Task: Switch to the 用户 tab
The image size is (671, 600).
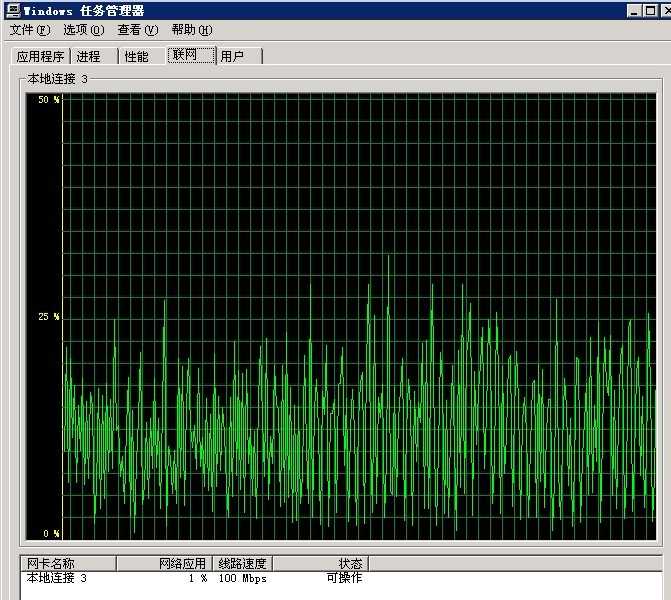Action: point(240,56)
